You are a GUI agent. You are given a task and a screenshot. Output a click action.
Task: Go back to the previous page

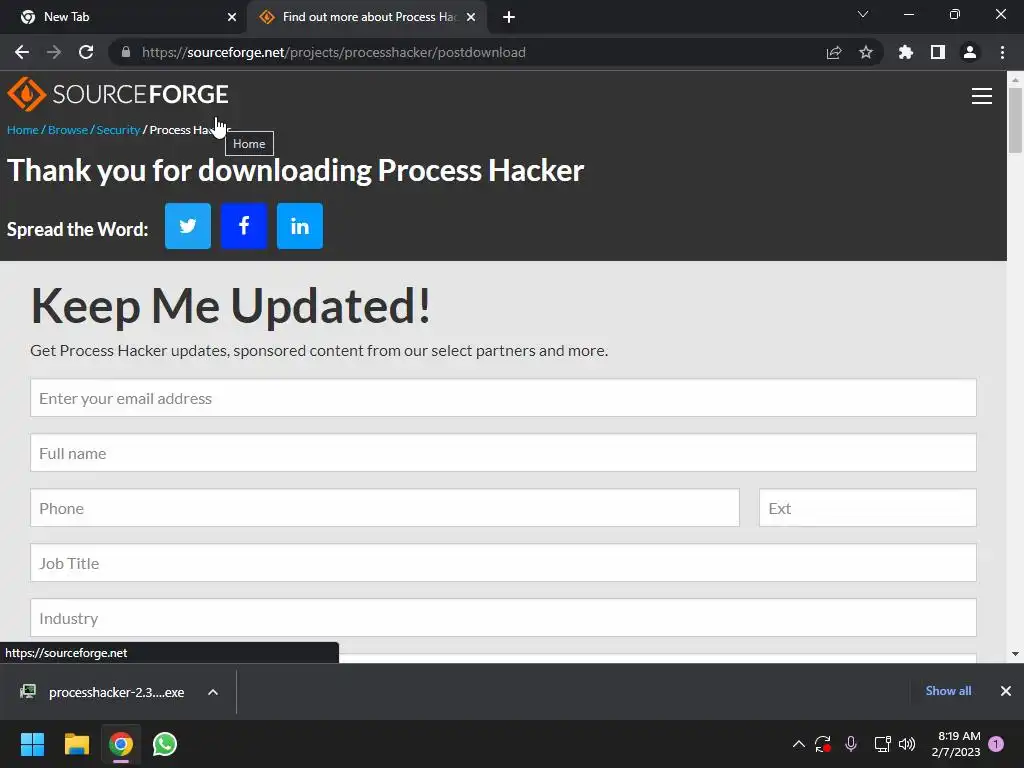pyautogui.click(x=22, y=52)
